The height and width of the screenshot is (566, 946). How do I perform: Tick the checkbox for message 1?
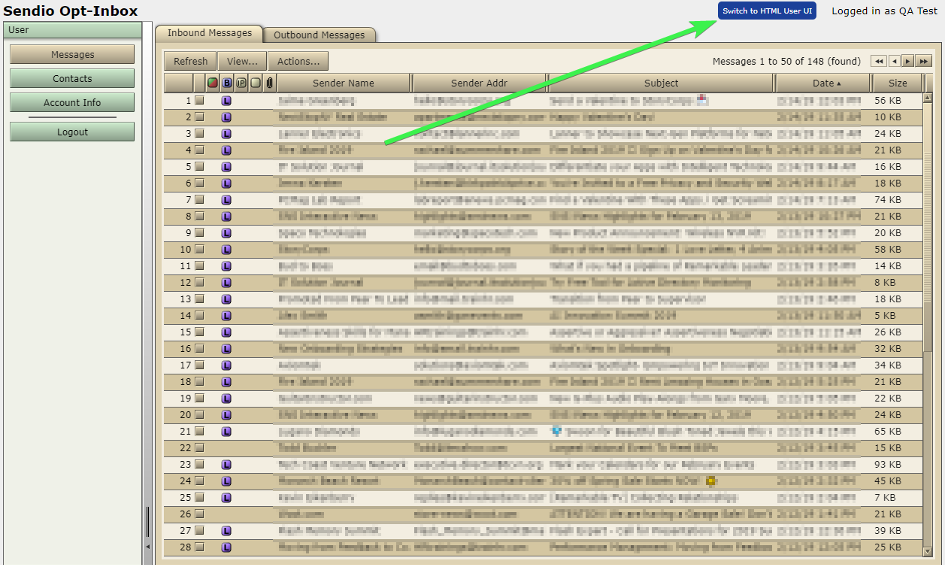(x=200, y=100)
